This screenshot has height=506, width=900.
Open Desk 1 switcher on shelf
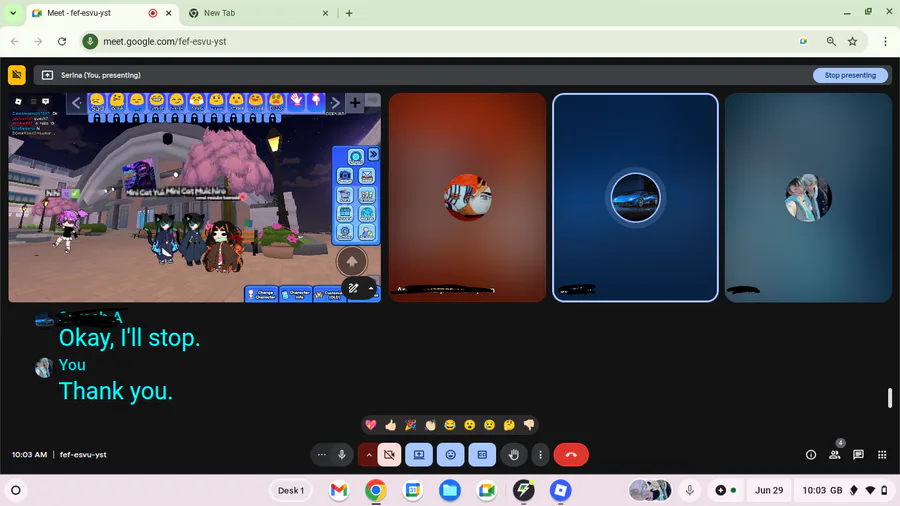[x=291, y=491]
